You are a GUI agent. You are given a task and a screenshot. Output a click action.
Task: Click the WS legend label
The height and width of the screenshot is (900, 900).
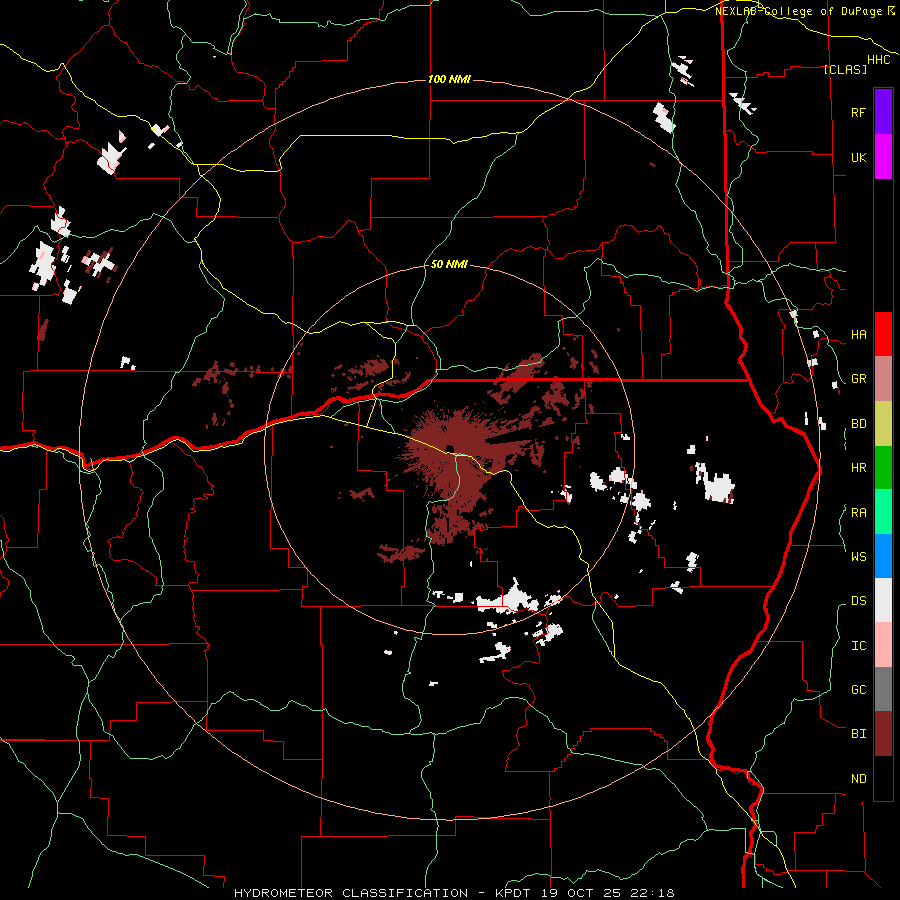[x=859, y=556]
